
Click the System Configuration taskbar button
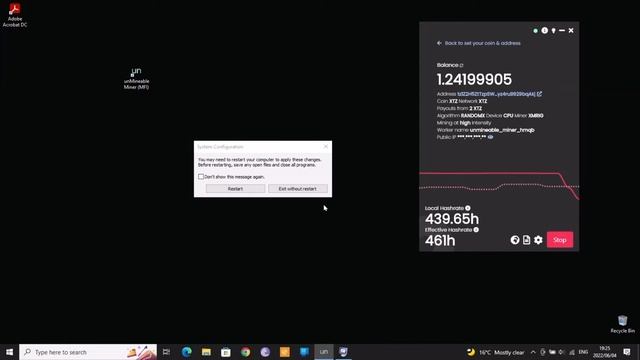[x=343, y=352]
